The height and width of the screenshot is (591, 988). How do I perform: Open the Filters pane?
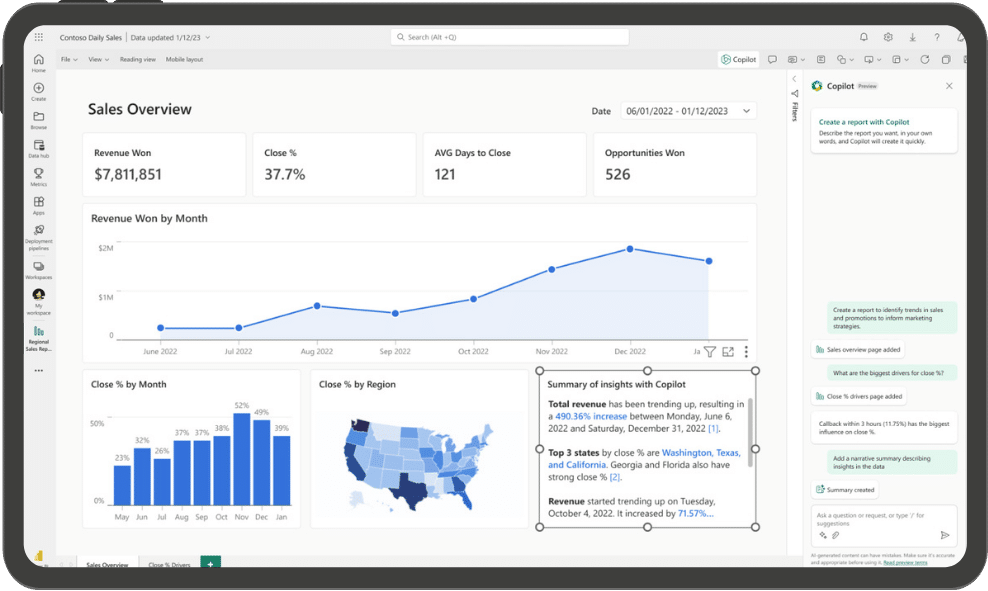[795, 105]
